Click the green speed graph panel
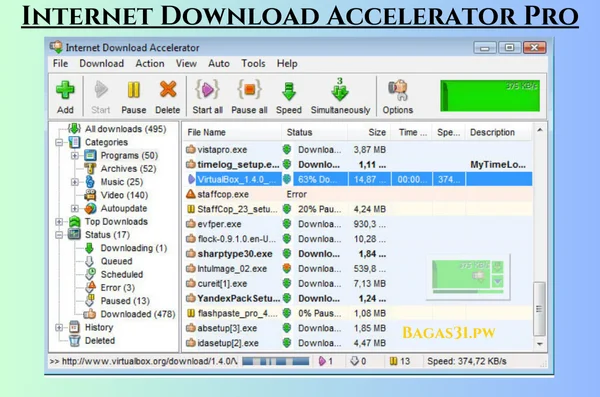The width and height of the screenshot is (600, 397). (490, 96)
